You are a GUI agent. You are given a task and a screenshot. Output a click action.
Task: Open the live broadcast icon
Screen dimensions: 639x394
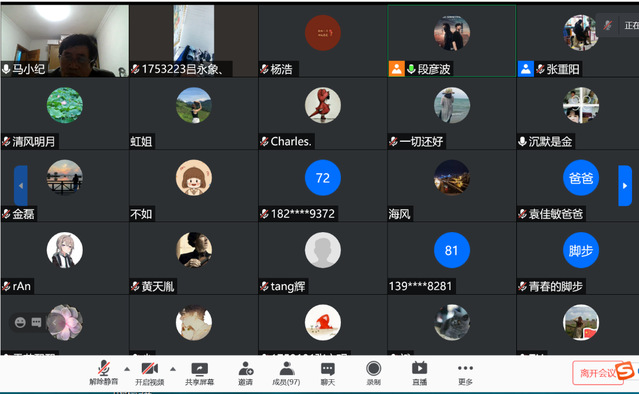pos(419,368)
